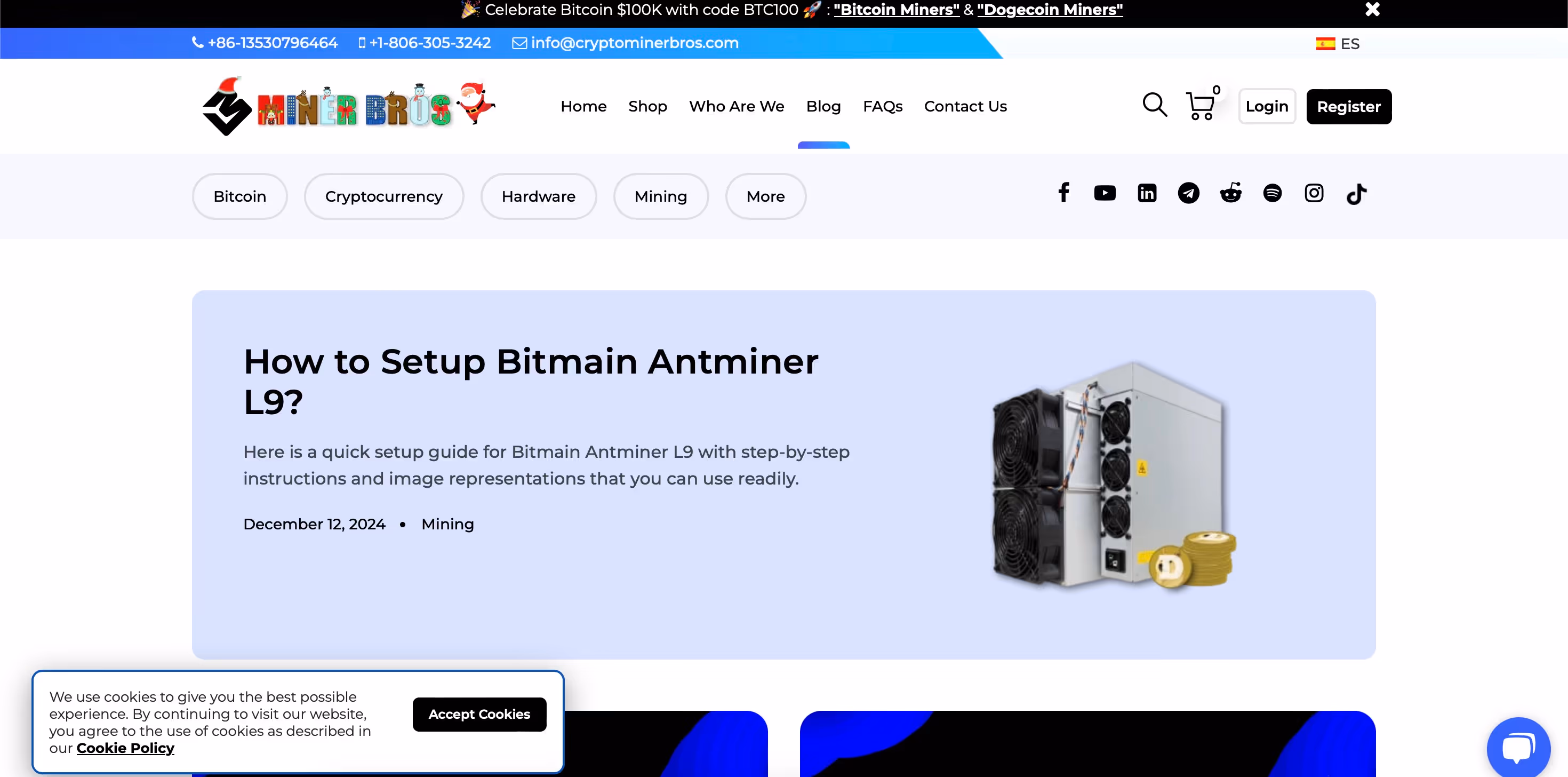Open the Telegram channel icon
Viewport: 1568px width, 777px height.
click(x=1188, y=193)
